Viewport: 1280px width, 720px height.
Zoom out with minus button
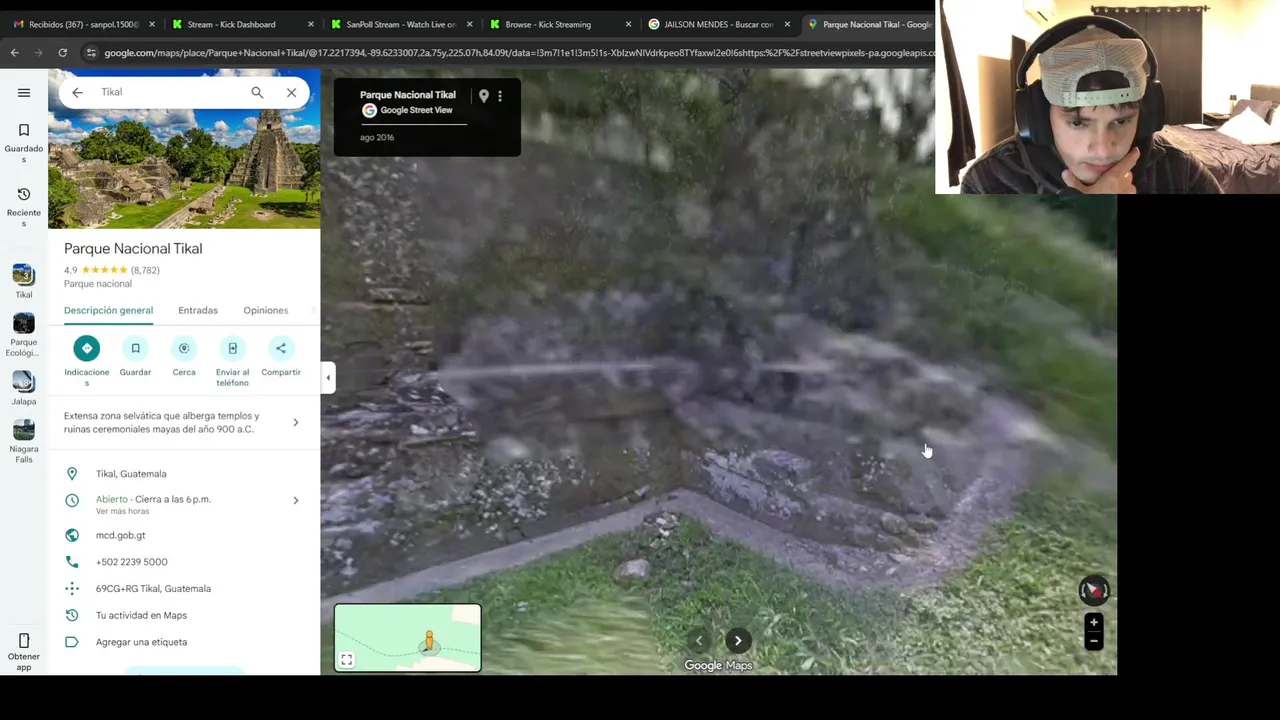1094,641
